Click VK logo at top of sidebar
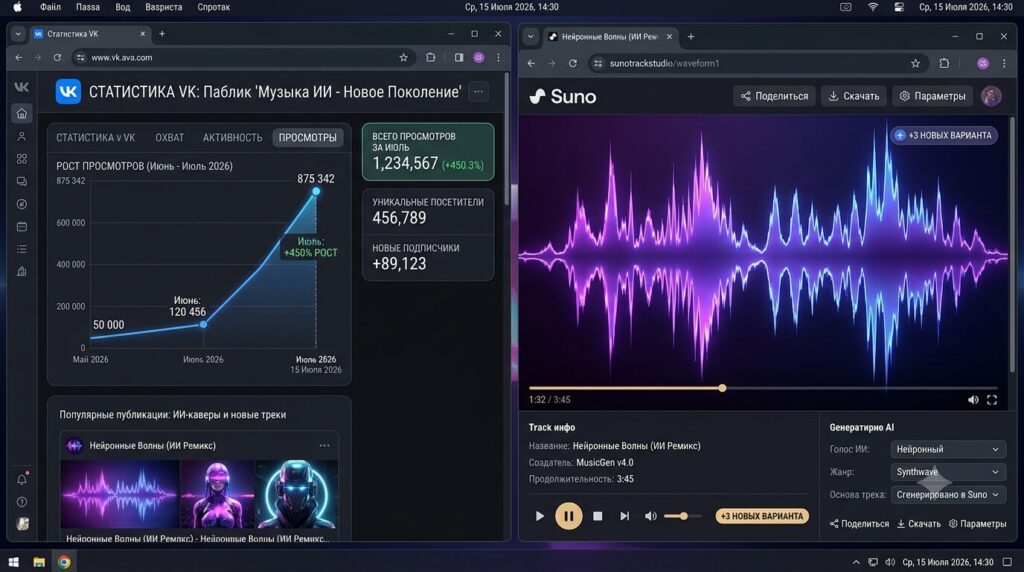Screen dimensions: 1024x572 pyautogui.click(x=22, y=87)
